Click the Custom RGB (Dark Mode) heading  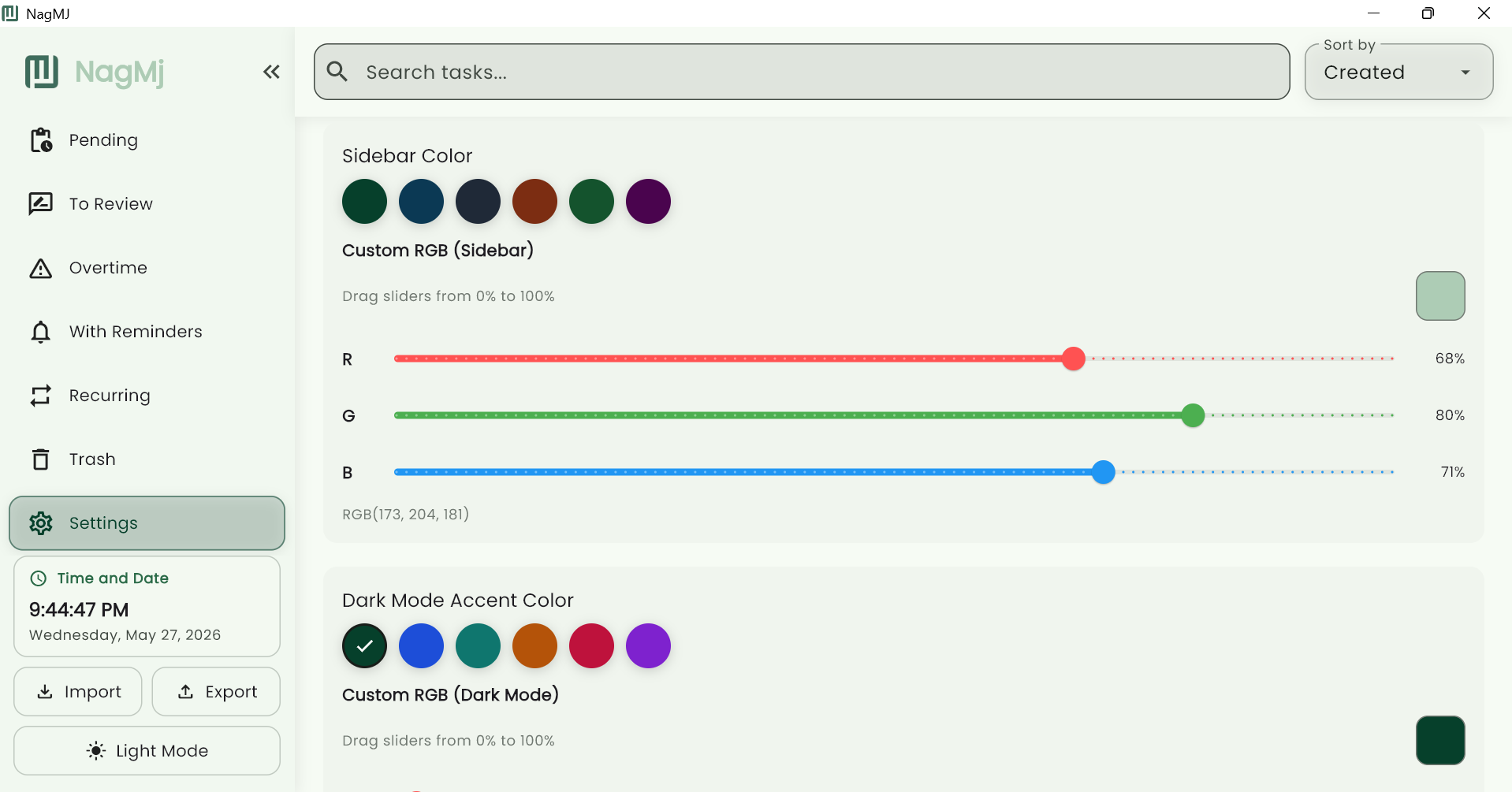click(451, 695)
